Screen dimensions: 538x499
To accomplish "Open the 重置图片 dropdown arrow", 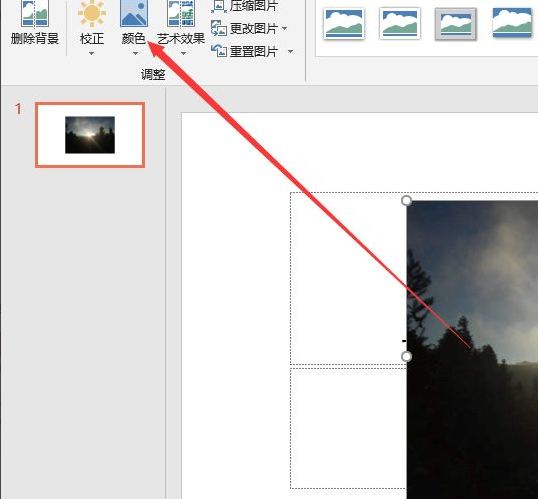I will click(x=291, y=51).
